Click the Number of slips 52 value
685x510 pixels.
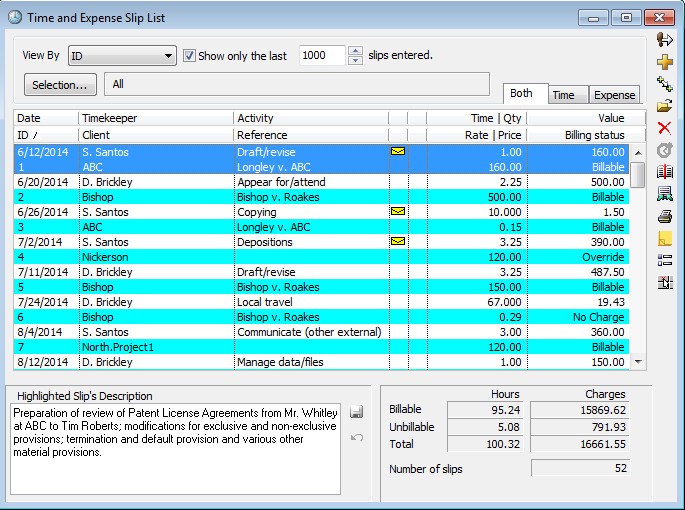[x=580, y=468]
